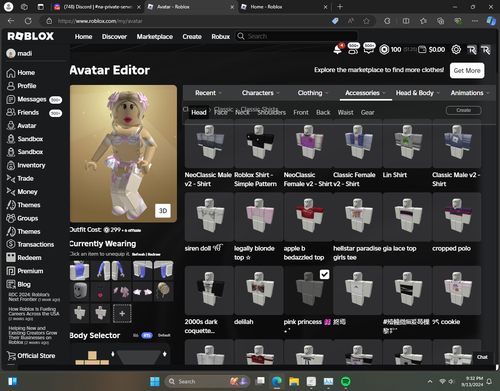Click the Roblox logo
500x391 pixels.
[31, 36]
